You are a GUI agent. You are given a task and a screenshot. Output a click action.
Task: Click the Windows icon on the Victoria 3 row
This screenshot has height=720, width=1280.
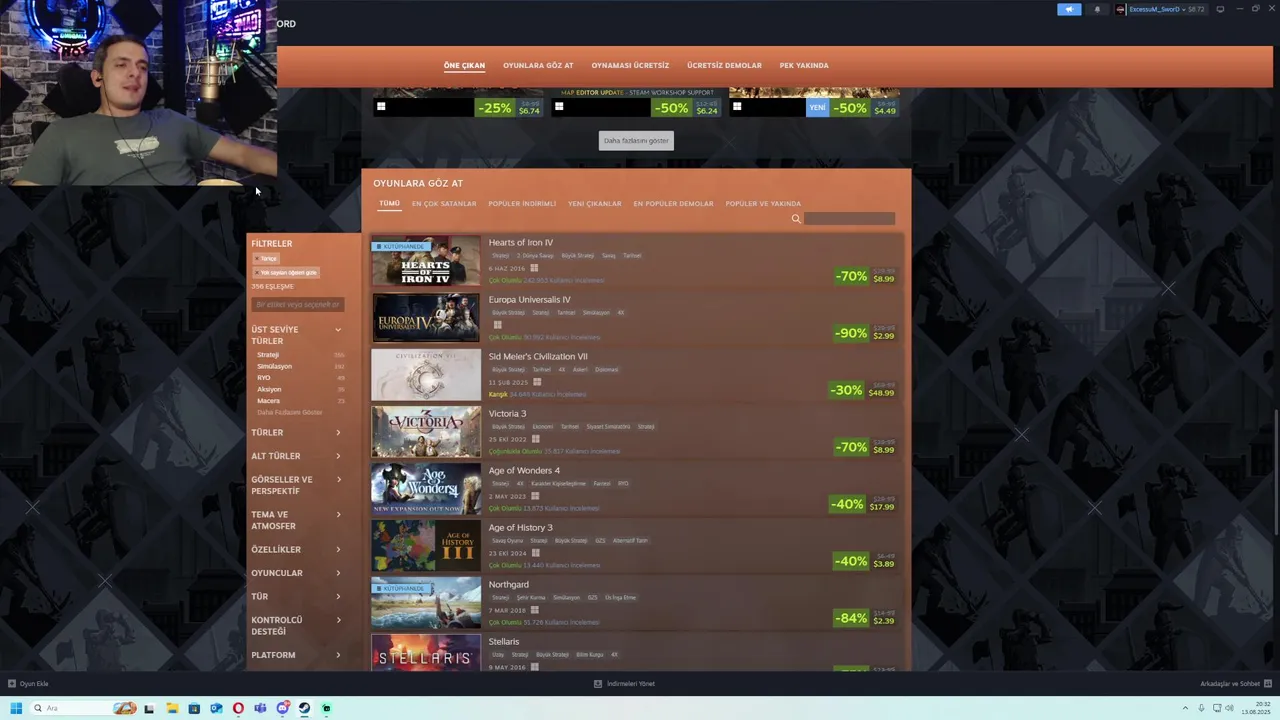(536, 439)
